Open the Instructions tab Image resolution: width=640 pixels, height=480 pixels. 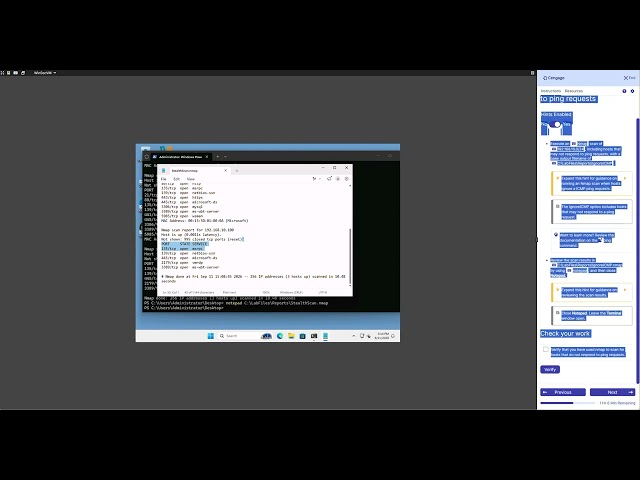tap(551, 91)
